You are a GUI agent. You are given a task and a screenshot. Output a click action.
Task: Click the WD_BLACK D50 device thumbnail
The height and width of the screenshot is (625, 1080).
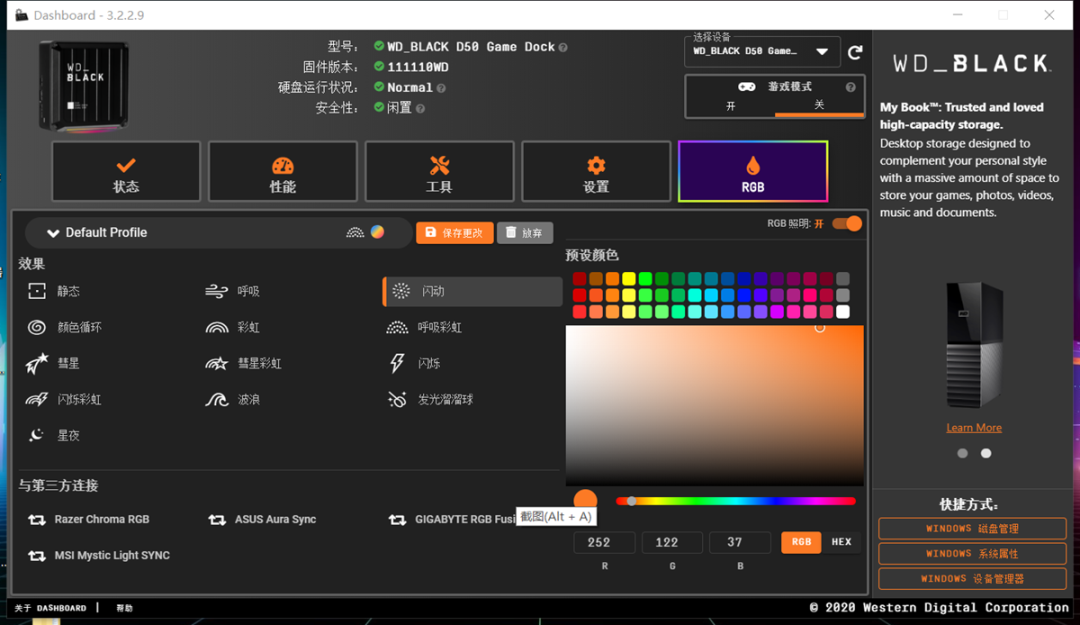pyautogui.click(x=84, y=86)
